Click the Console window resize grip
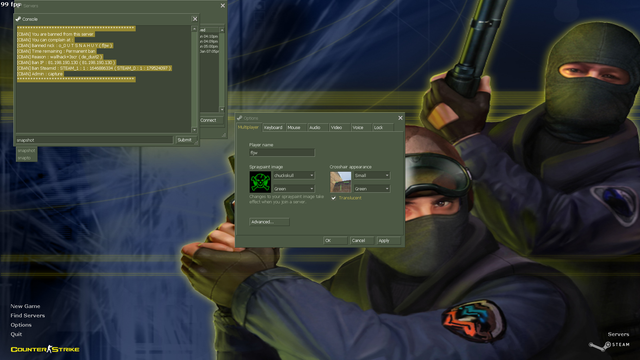 196,143
